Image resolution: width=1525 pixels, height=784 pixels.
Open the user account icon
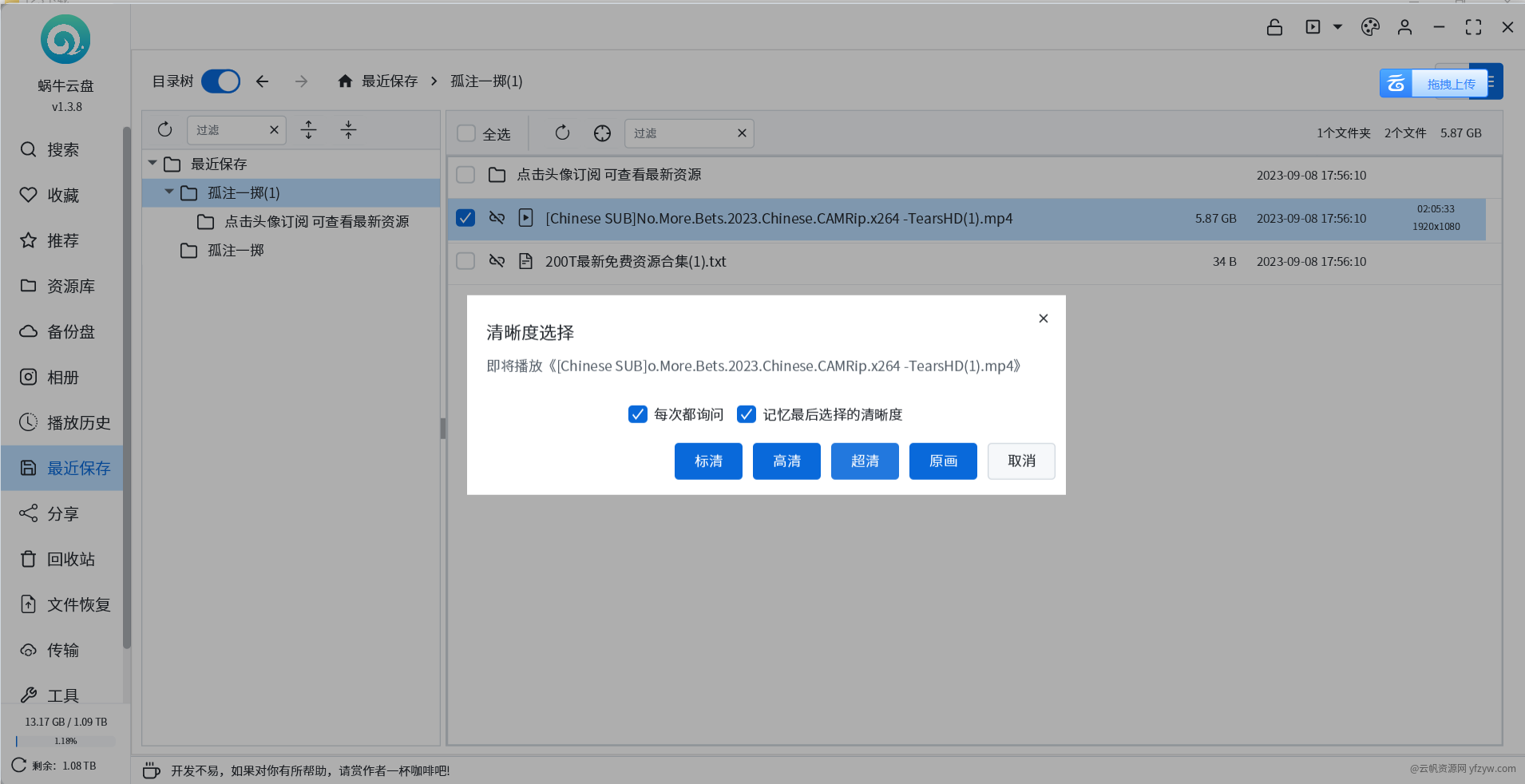1404,27
